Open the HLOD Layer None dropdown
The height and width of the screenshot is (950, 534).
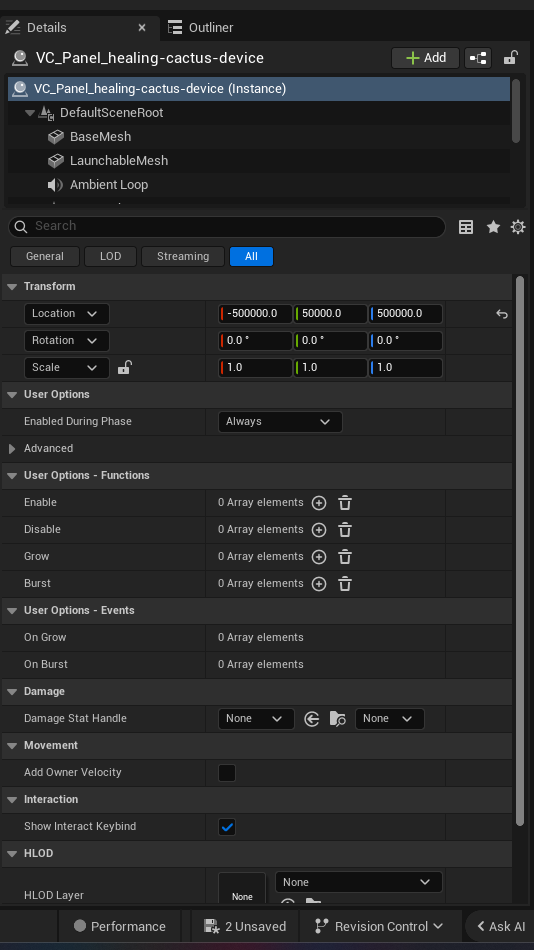359,883
